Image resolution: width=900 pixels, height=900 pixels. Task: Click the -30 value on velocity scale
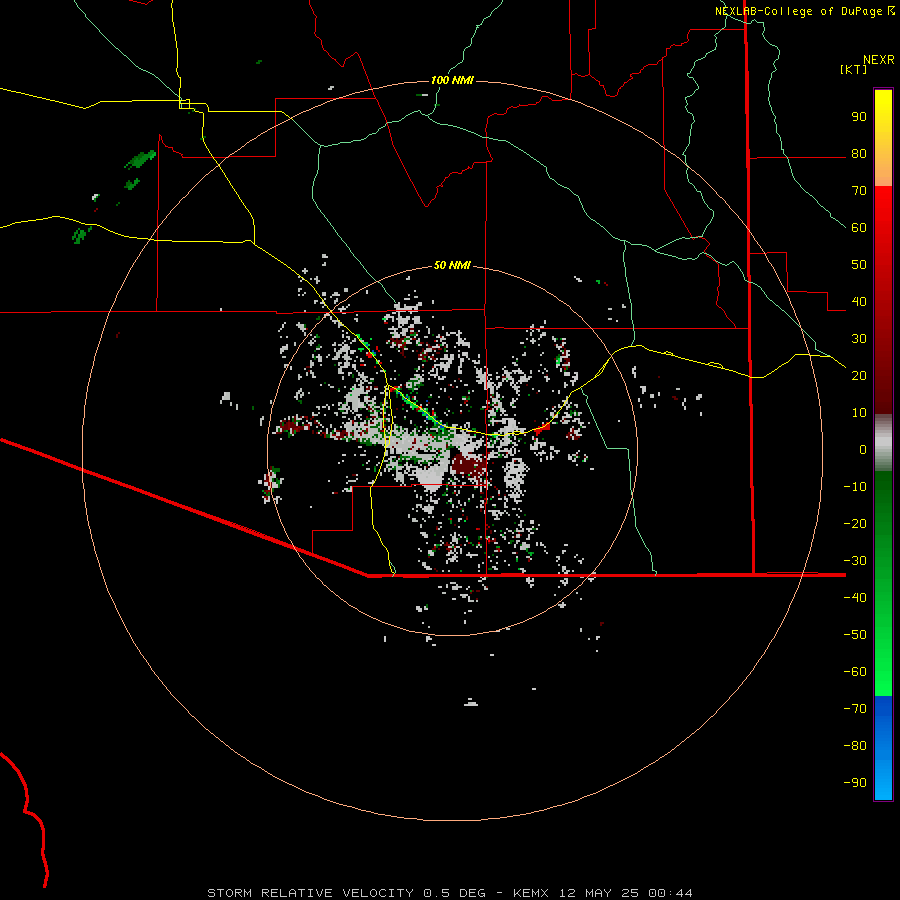855,560
